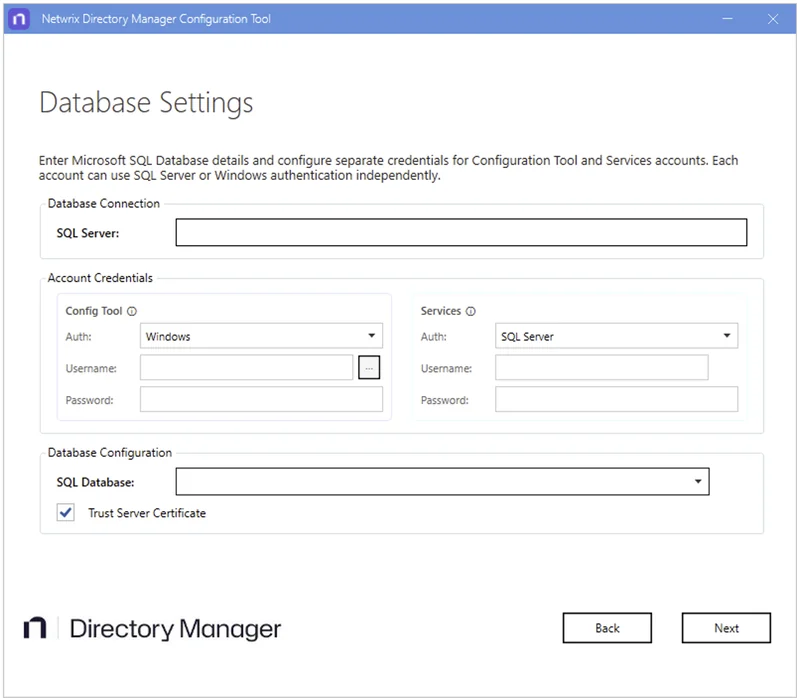
Task: Click the Netwrix app icon in title bar
Action: (19, 19)
